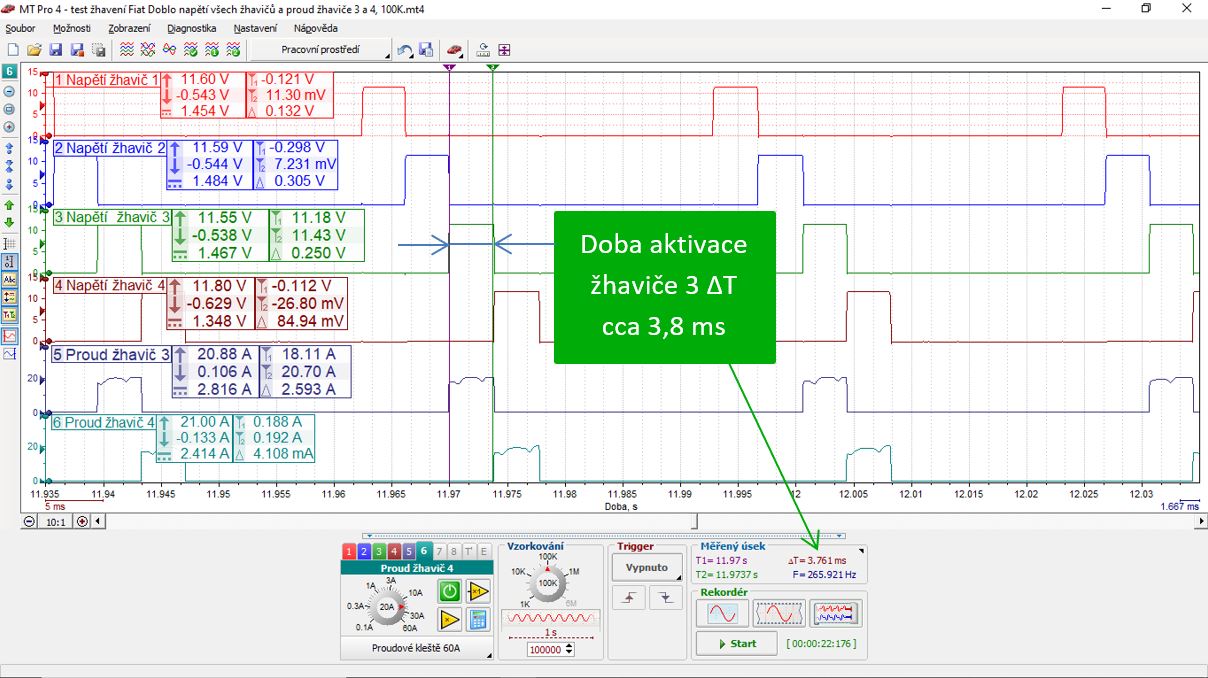Select multi-channel recorder mode icon
This screenshot has height=678, width=1208.
click(x=836, y=613)
